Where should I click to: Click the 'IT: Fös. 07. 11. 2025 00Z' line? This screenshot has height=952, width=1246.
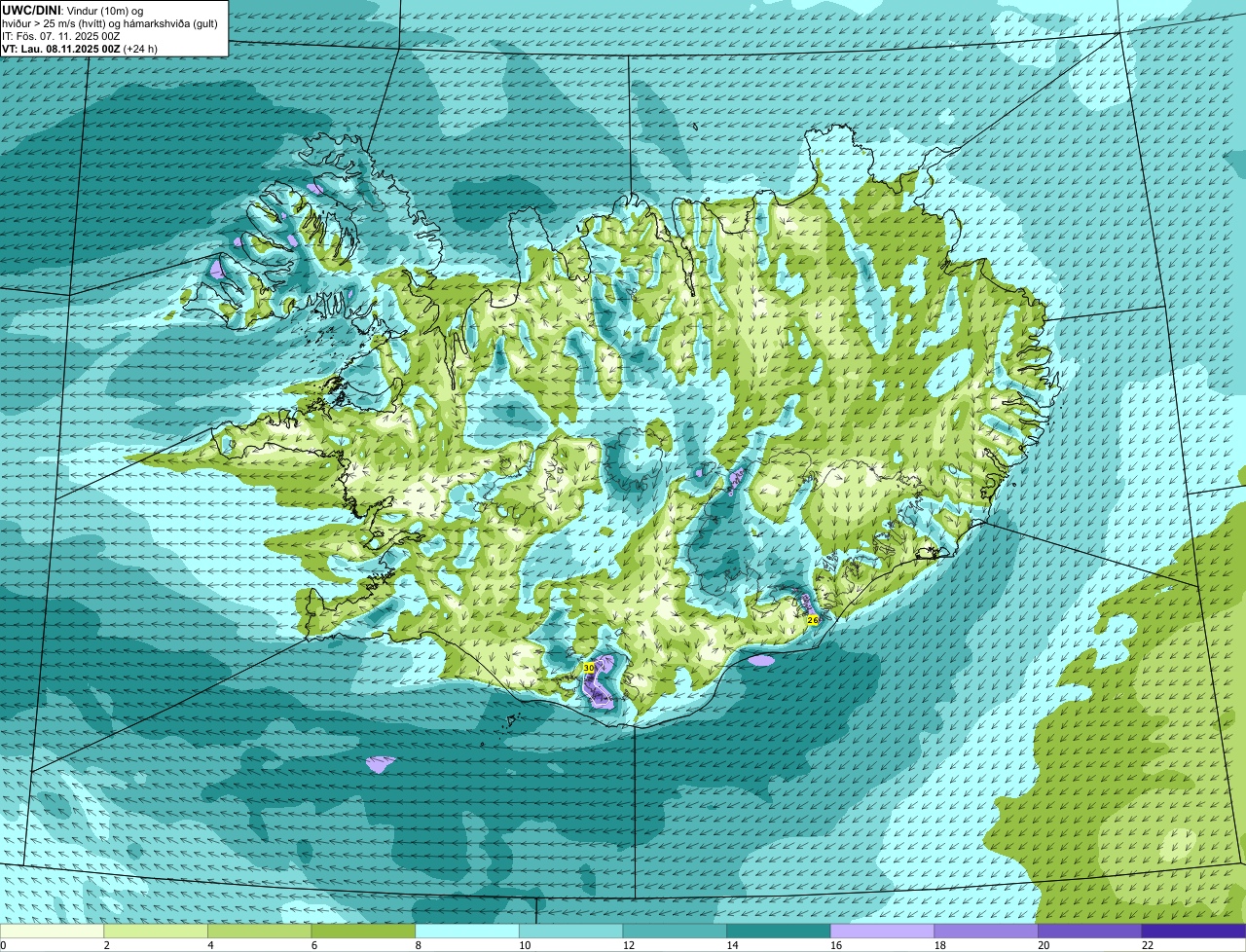[61, 35]
